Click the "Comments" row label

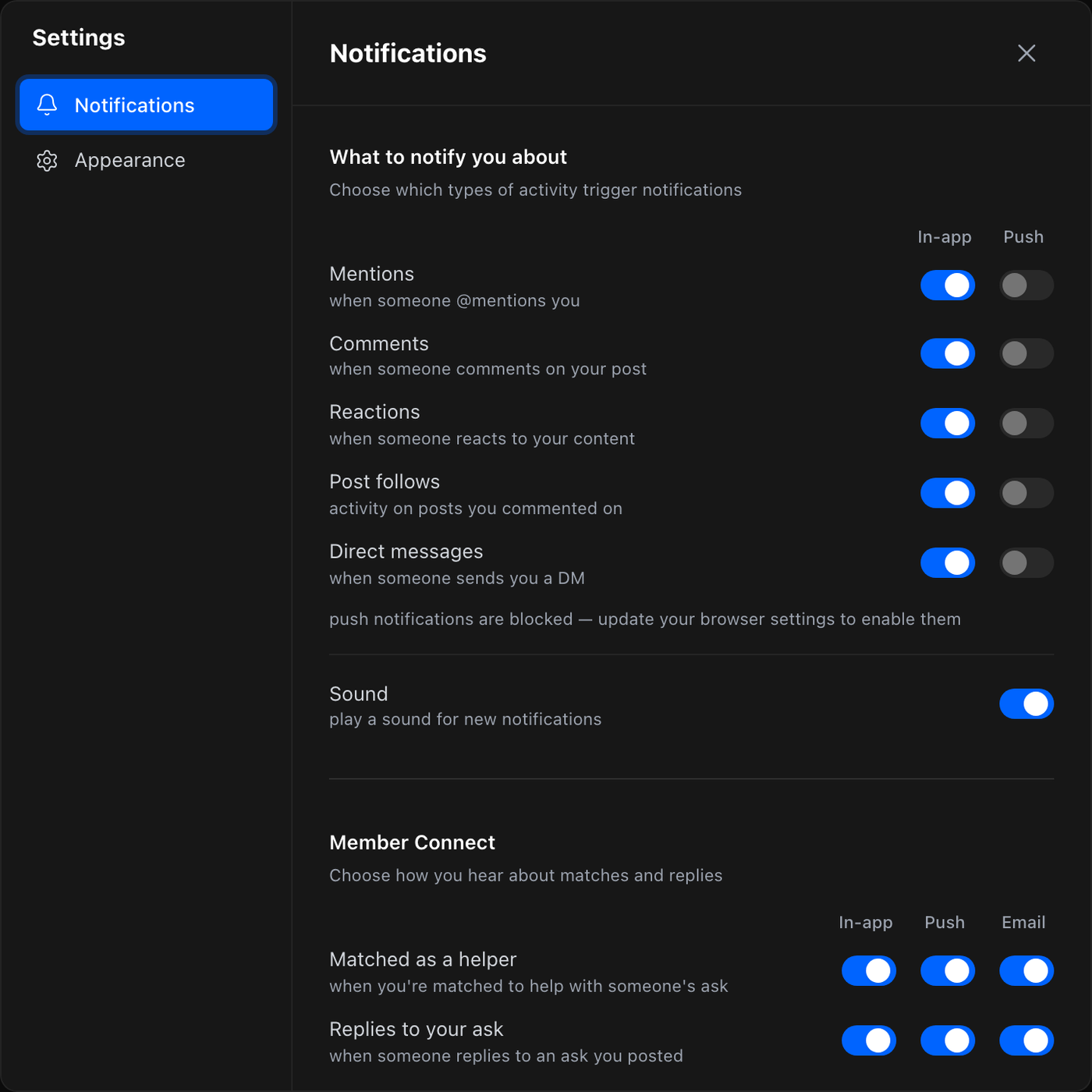coord(379,344)
